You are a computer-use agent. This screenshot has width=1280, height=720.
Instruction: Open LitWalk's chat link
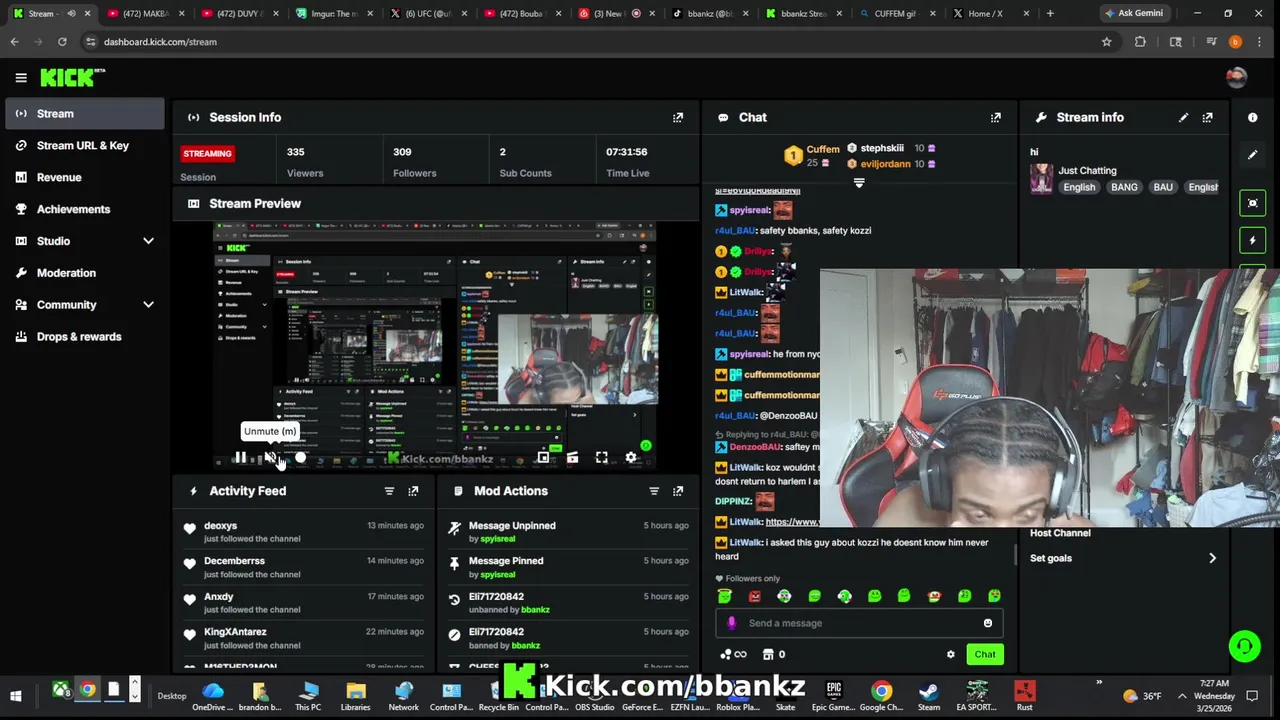click(x=792, y=522)
